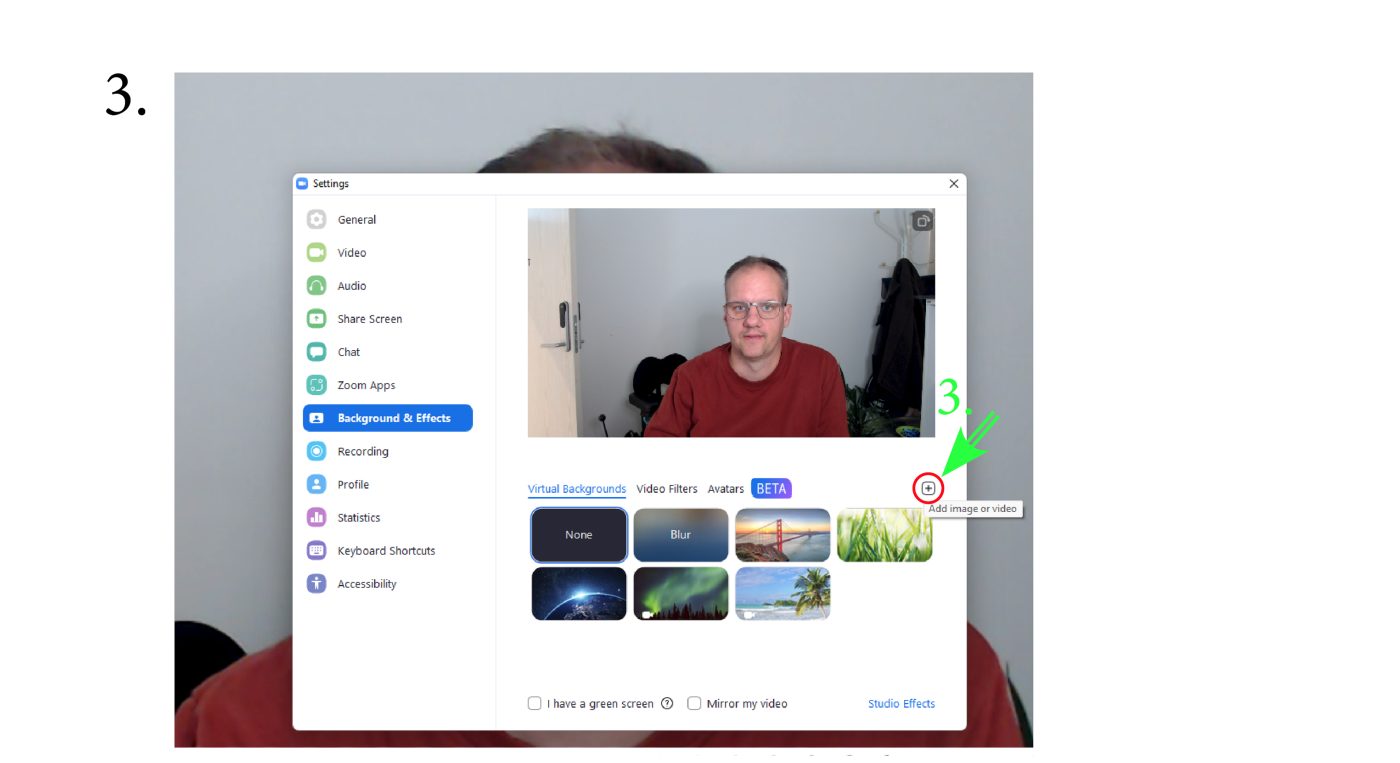Click the plus icon to add image or video
The image size is (1400, 763).
(928, 488)
